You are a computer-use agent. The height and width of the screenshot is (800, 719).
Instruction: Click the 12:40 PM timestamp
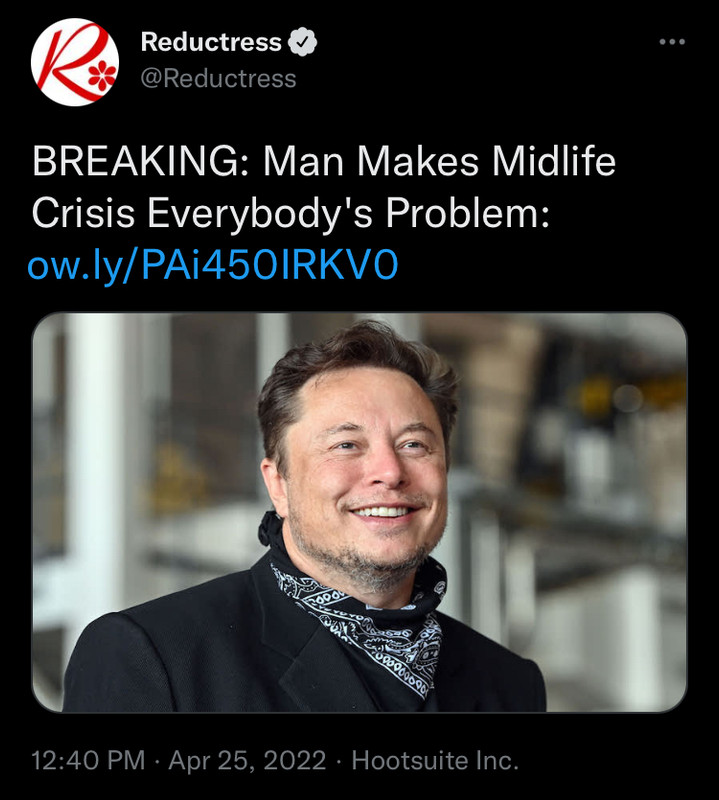tap(88, 760)
